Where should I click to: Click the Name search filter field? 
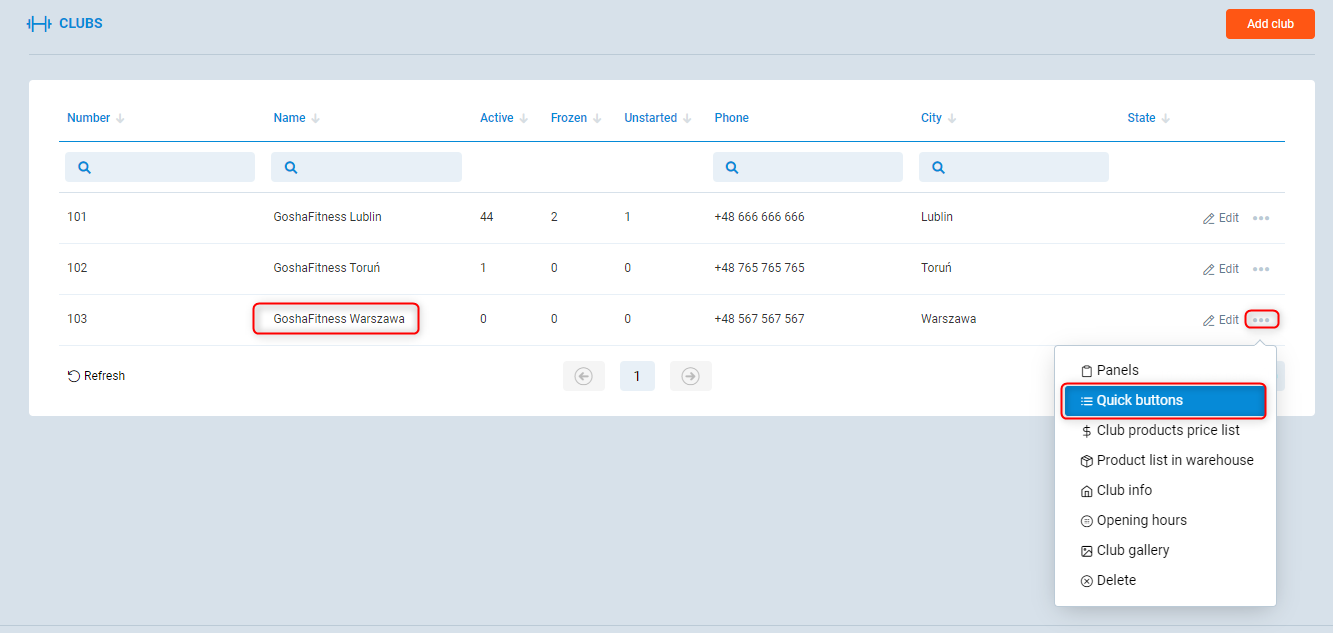click(366, 167)
